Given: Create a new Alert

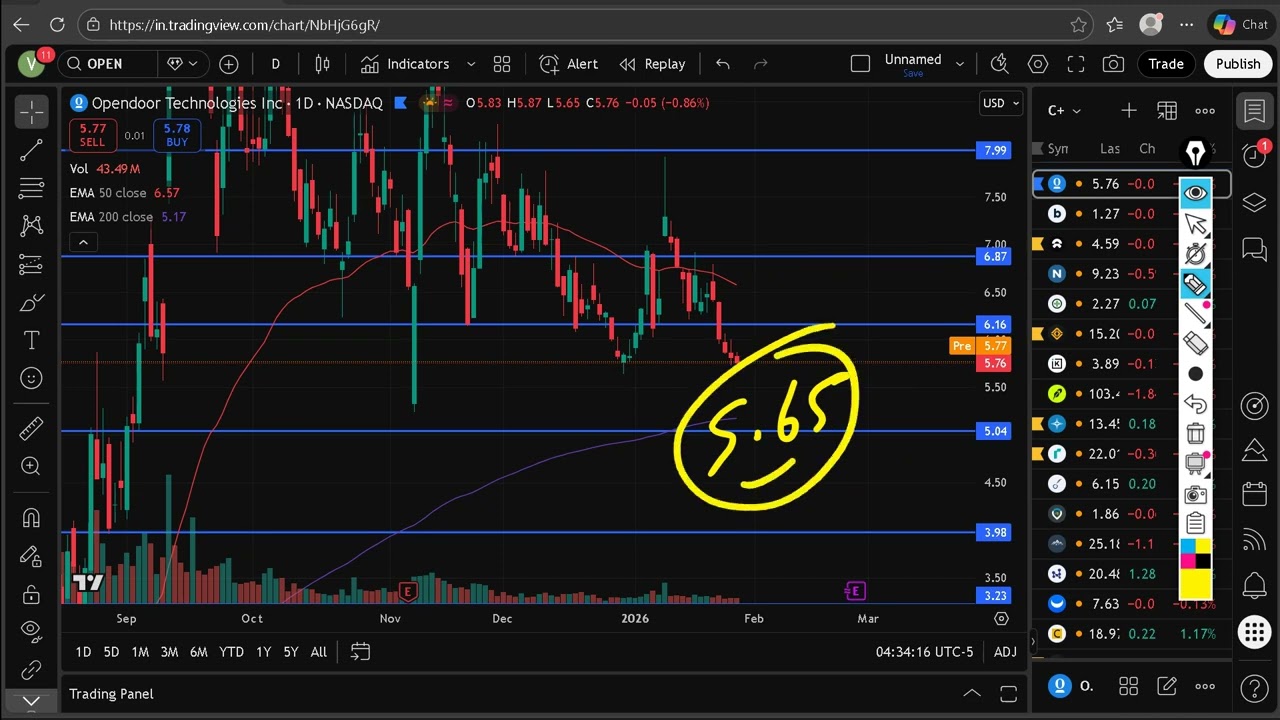Looking at the screenshot, I should coord(568,64).
